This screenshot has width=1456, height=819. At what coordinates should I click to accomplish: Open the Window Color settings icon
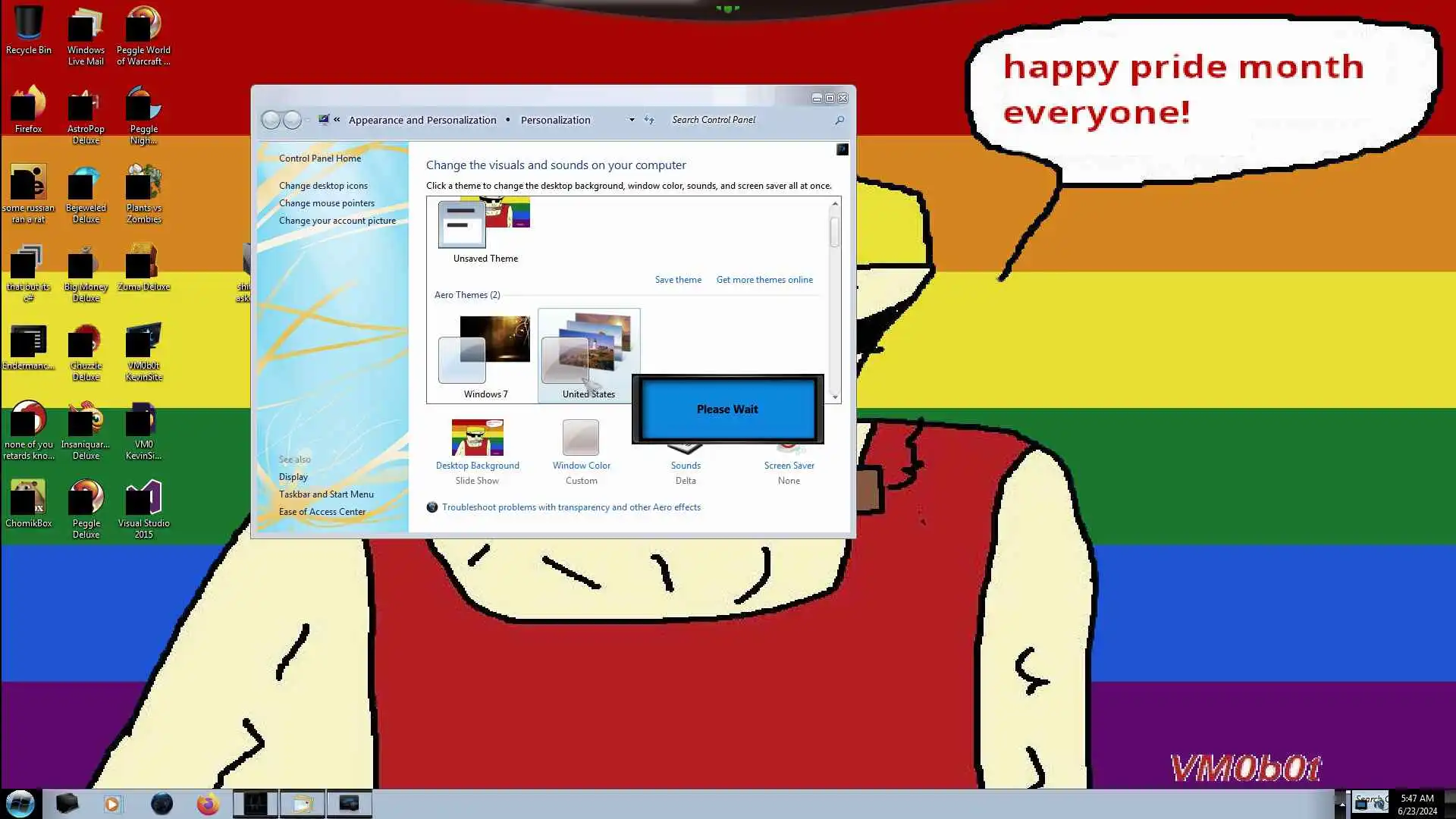point(581,438)
